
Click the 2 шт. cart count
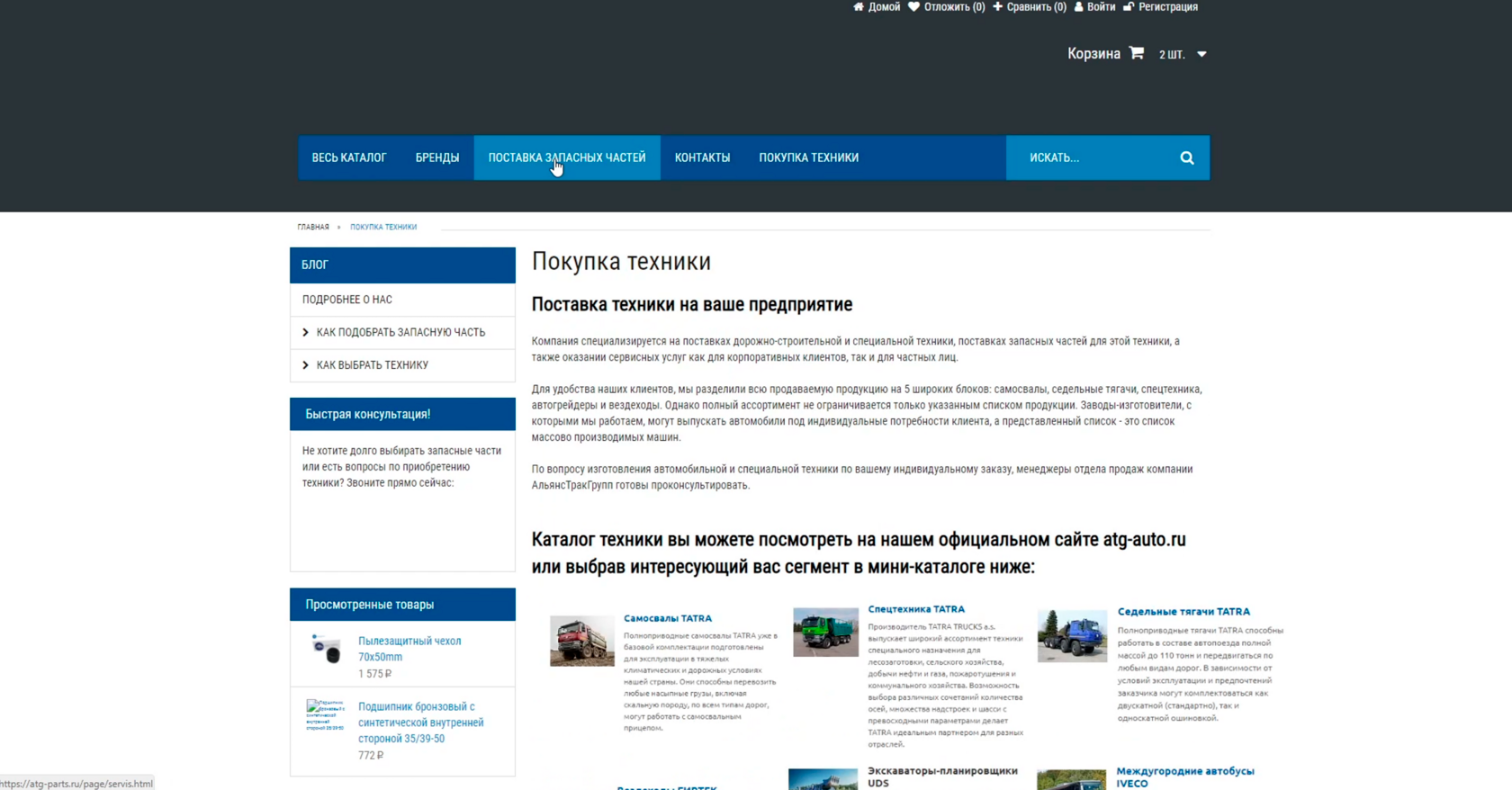(x=1172, y=55)
